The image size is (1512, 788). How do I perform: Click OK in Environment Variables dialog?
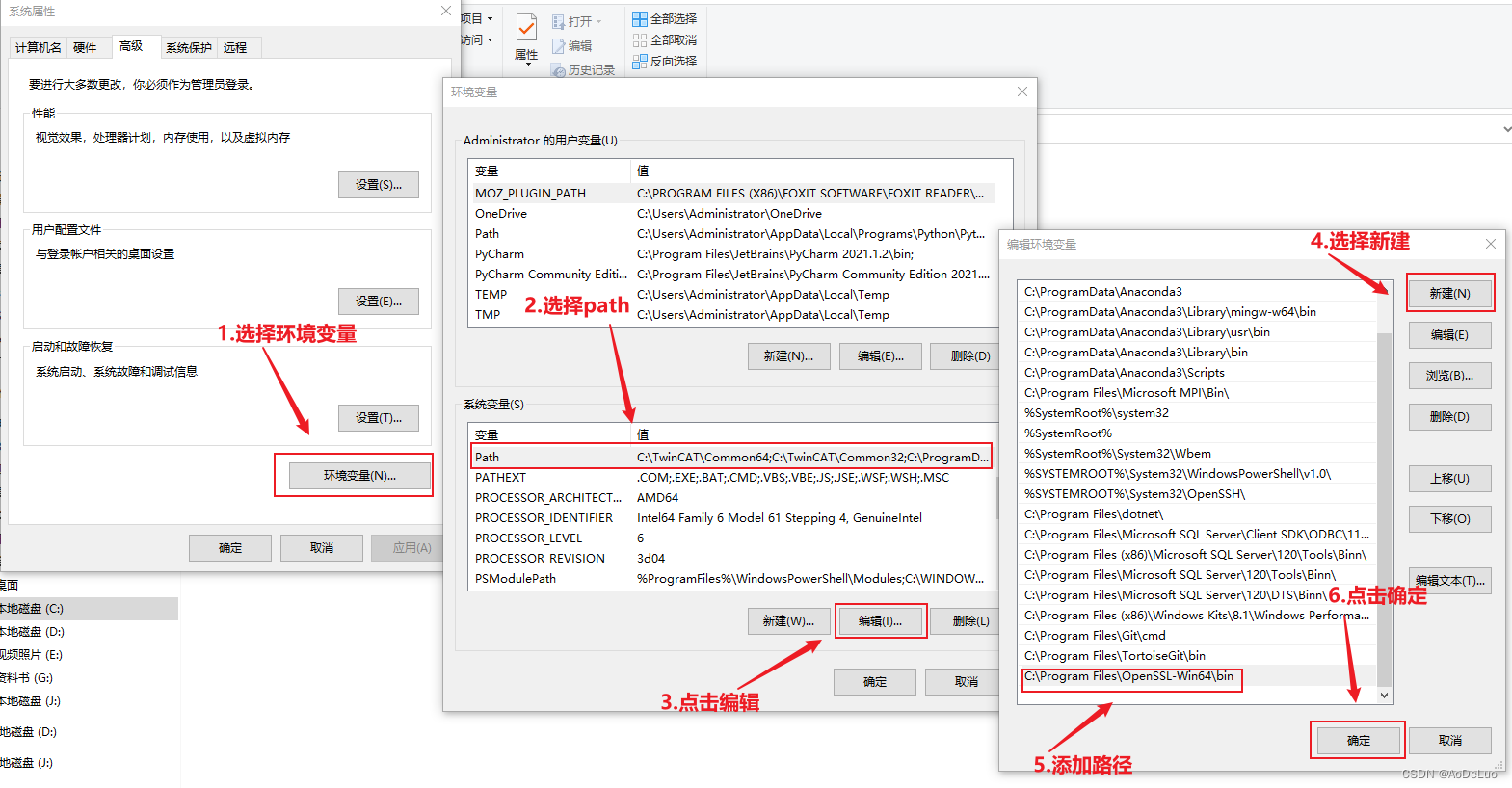[x=875, y=682]
